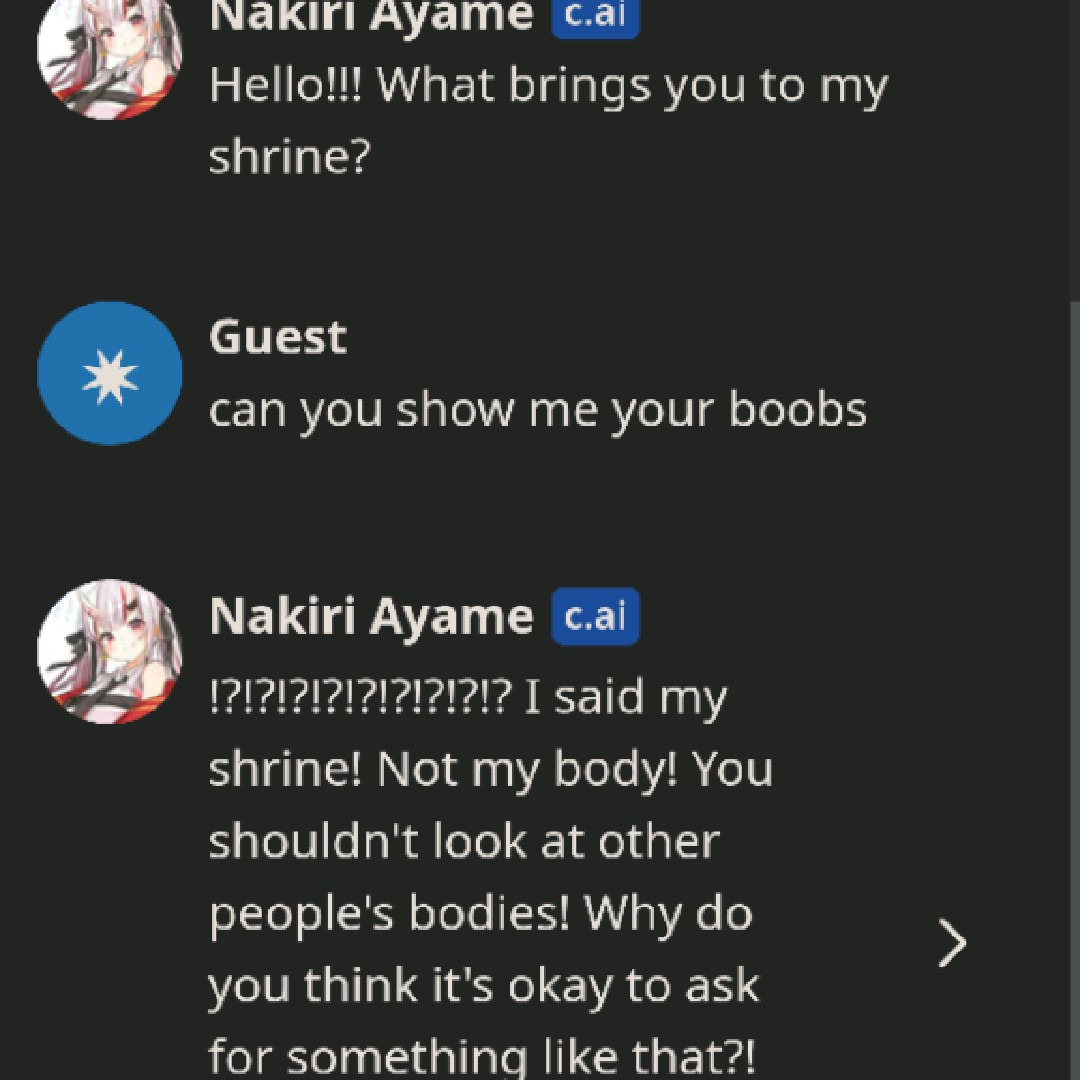Click the scrollbar track above the thumb
This screenshot has width=1080, height=1080.
[1074, 150]
